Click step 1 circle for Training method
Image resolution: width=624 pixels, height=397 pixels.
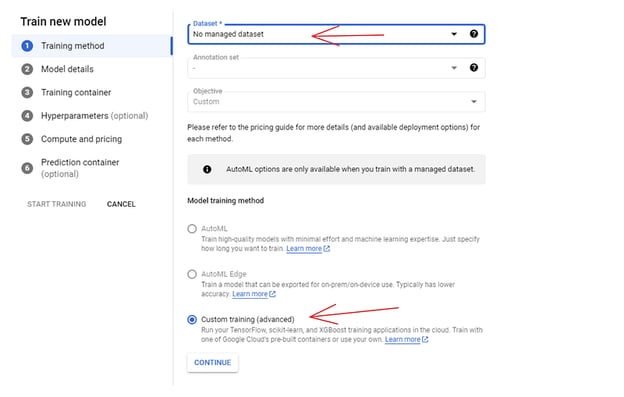(x=27, y=46)
